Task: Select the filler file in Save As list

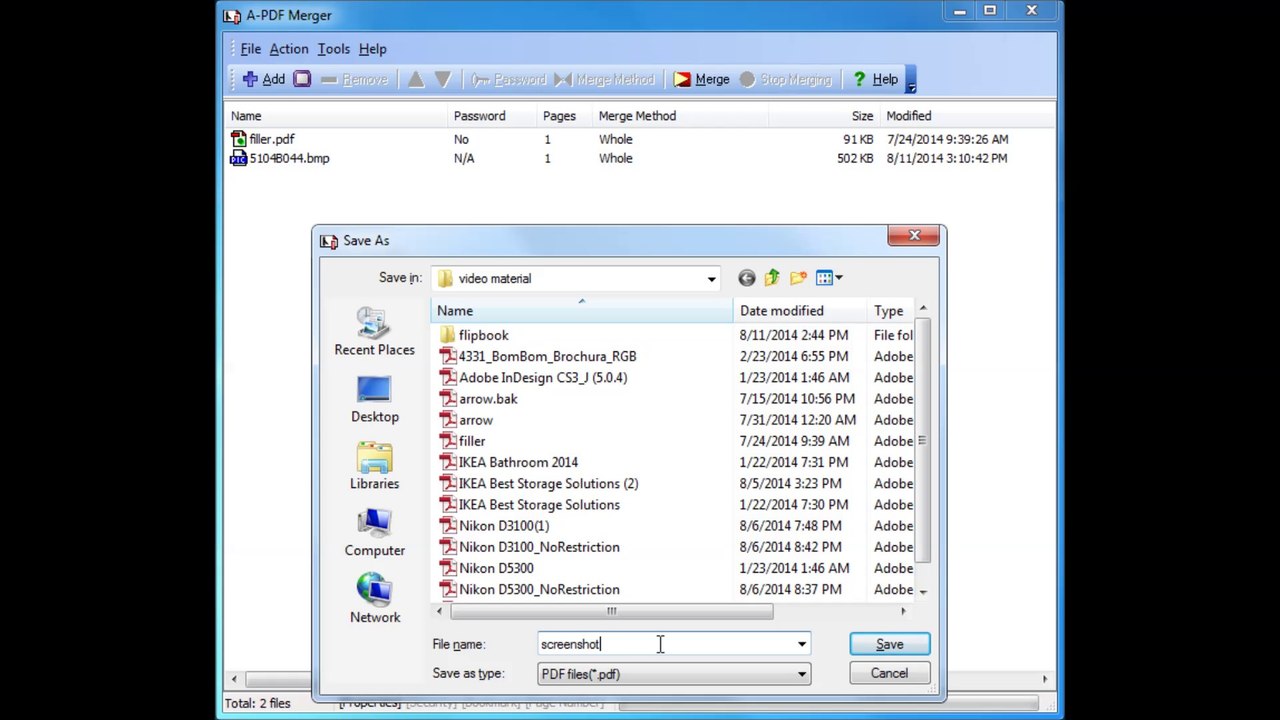Action: pyautogui.click(x=462, y=441)
